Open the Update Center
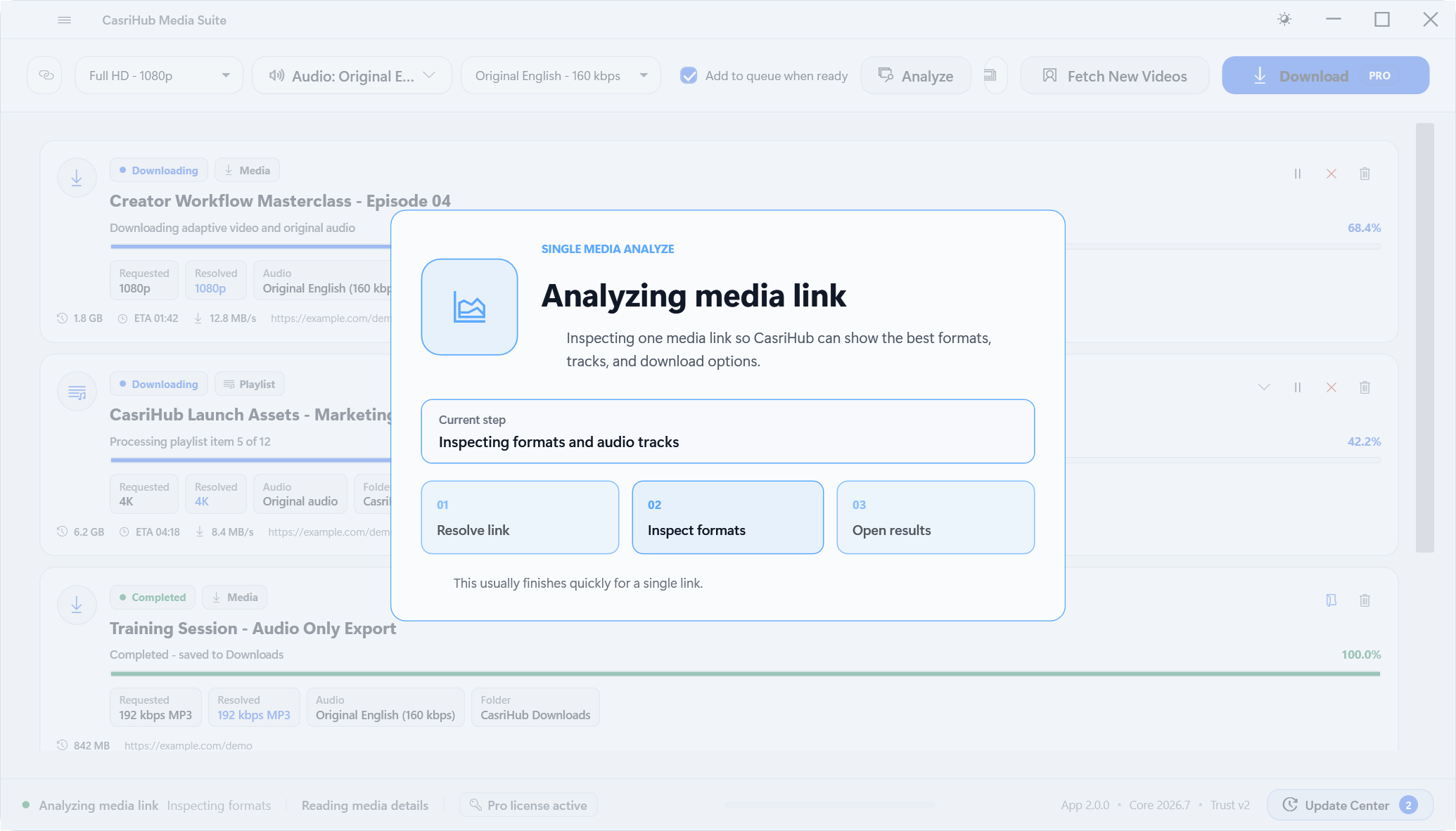 click(1350, 805)
